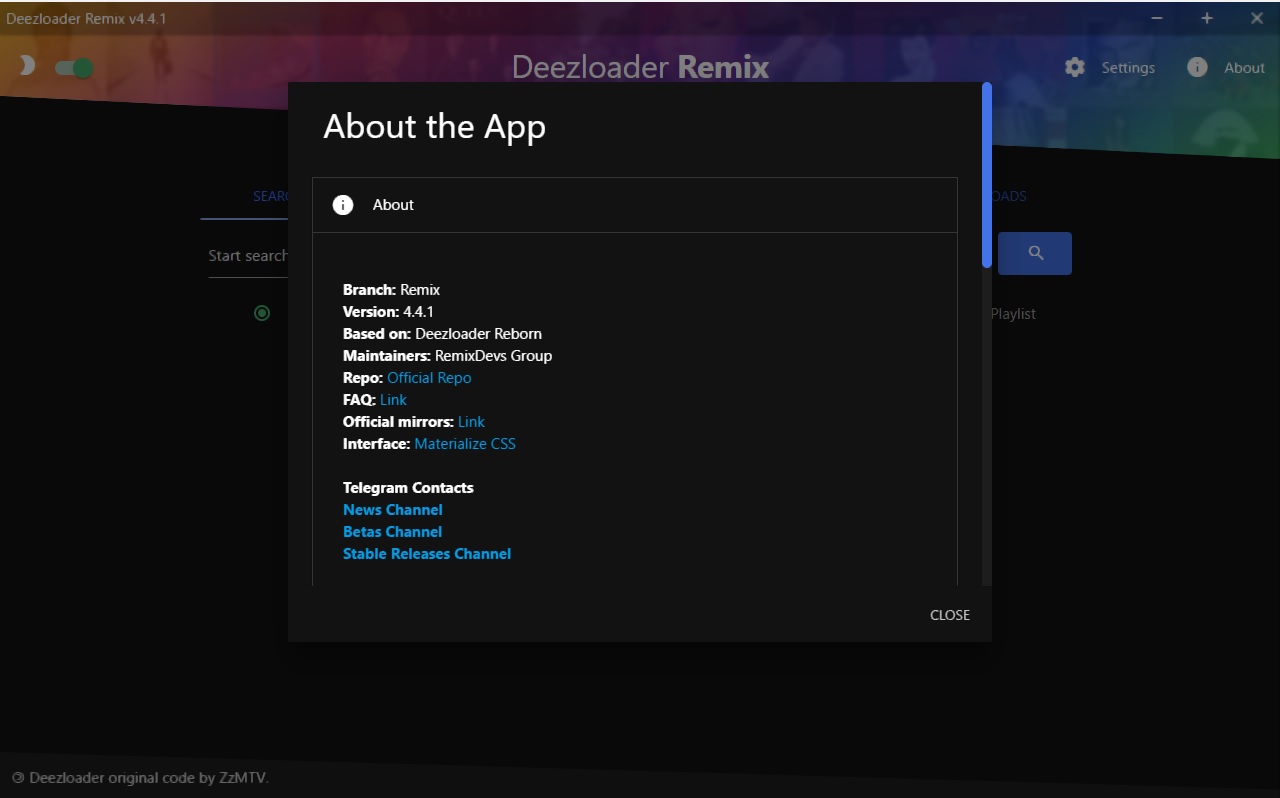Toggle the dark theme switch
This screenshot has height=798, width=1280.
[74, 67]
